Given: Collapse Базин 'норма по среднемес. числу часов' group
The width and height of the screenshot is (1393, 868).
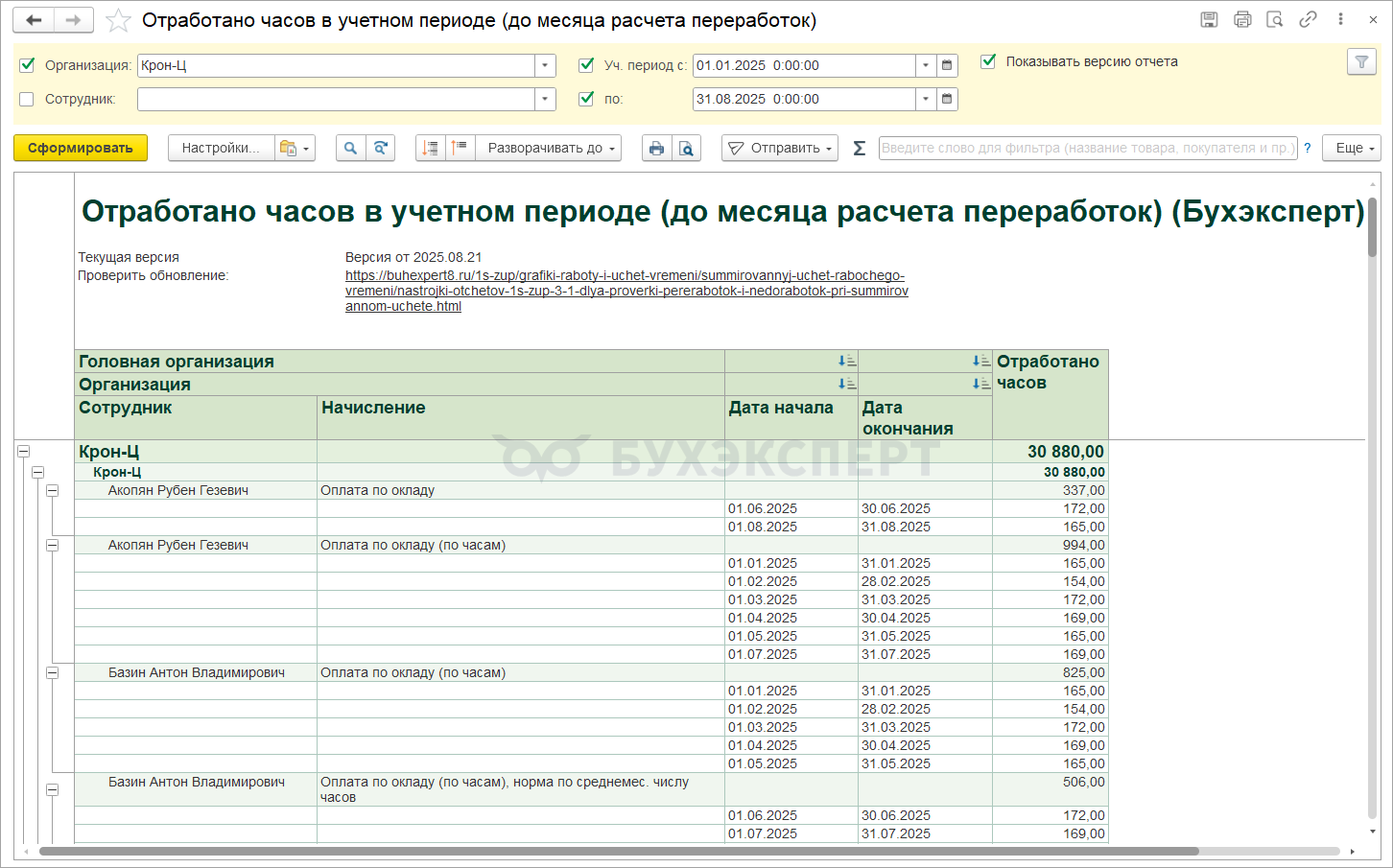Looking at the screenshot, I should (x=52, y=789).
